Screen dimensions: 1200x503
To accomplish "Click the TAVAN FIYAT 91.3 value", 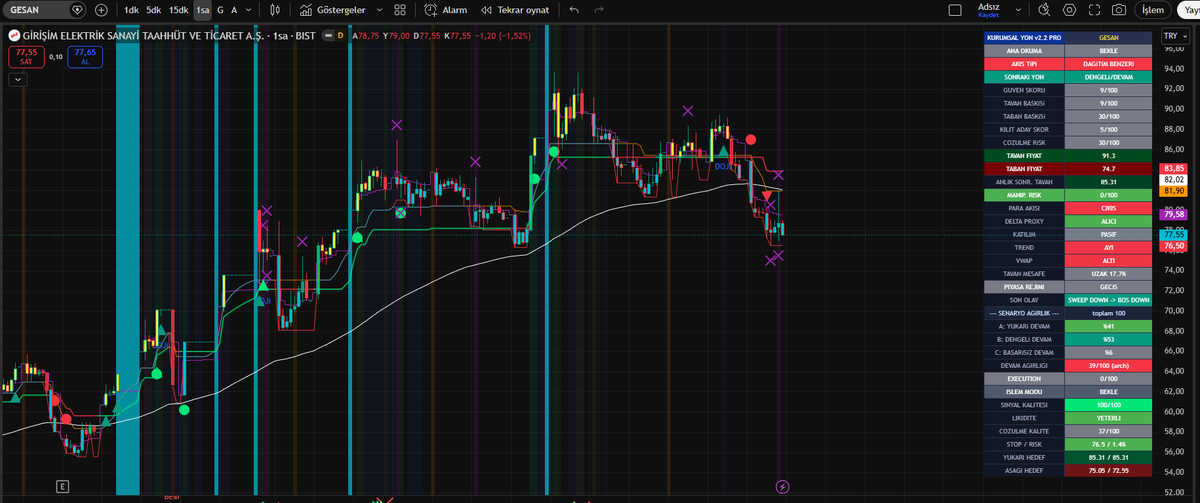I will point(1109,155).
